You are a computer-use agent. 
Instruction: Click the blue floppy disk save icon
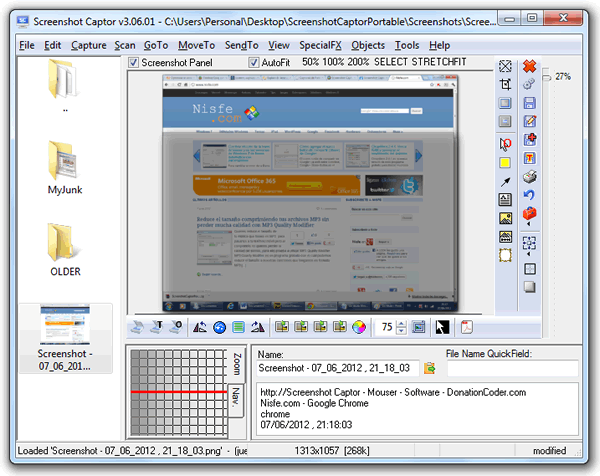click(530, 103)
